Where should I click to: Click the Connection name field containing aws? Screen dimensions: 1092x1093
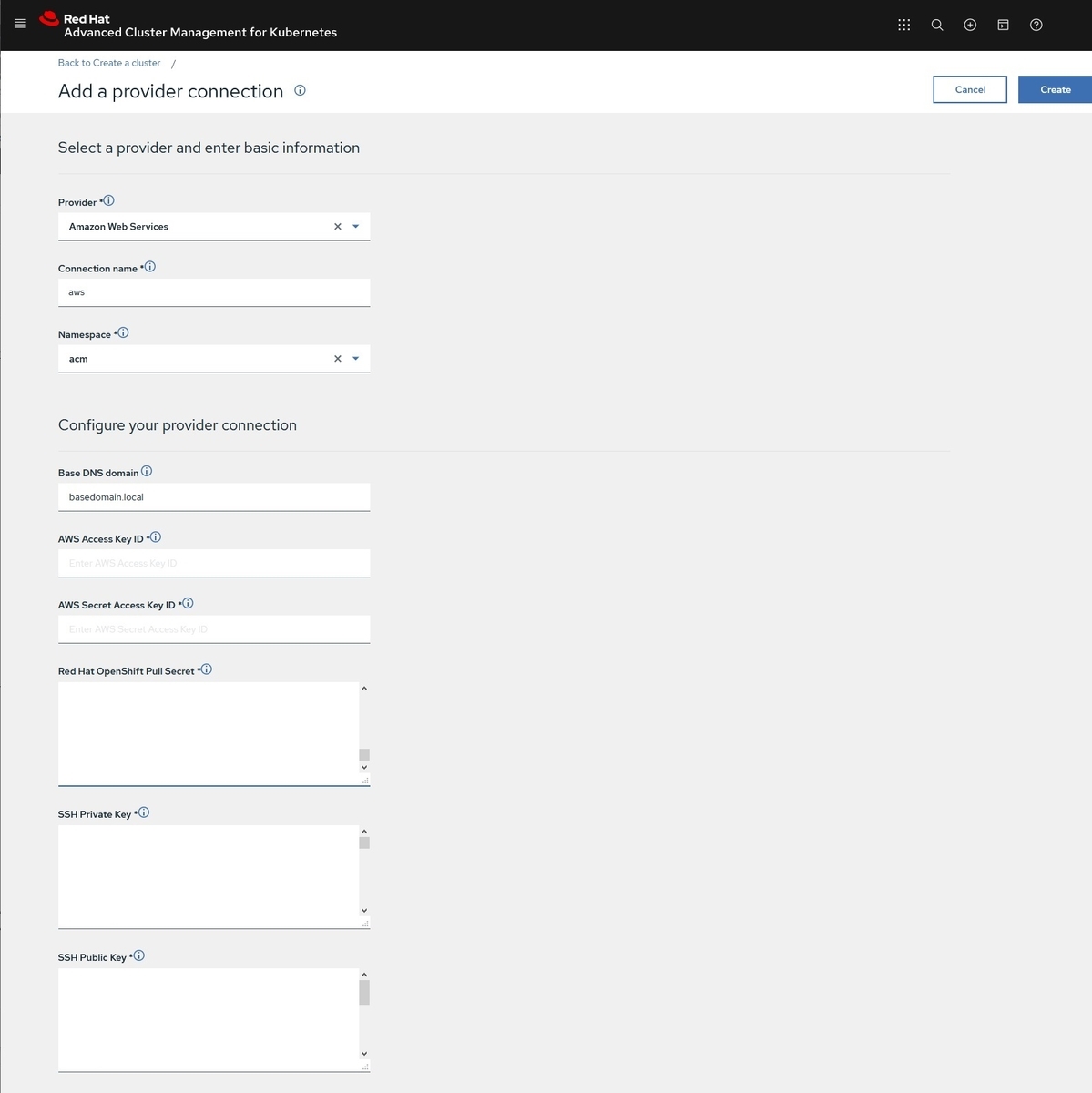pos(214,292)
